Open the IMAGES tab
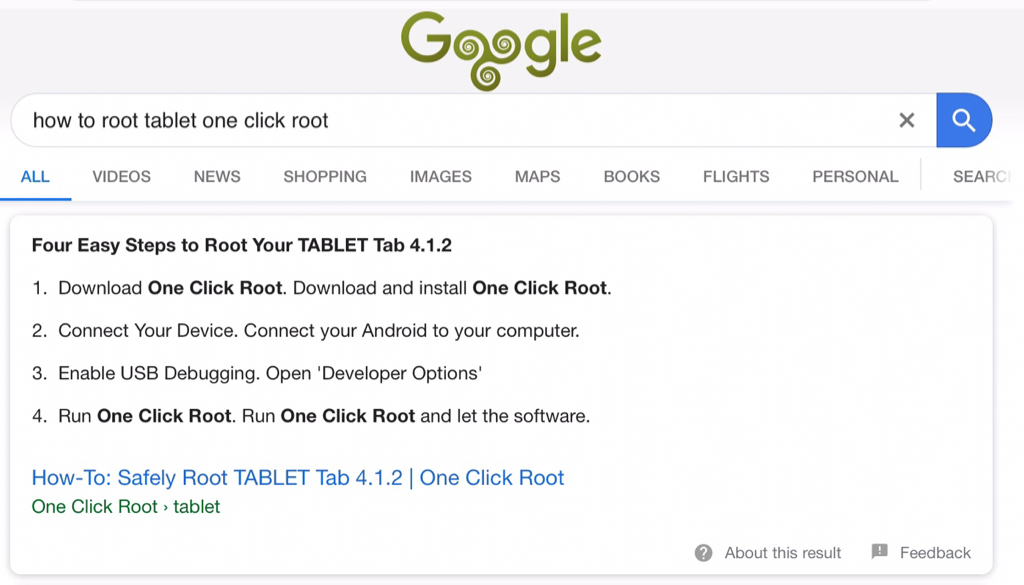Screen dimensions: 1024x585 441,176
